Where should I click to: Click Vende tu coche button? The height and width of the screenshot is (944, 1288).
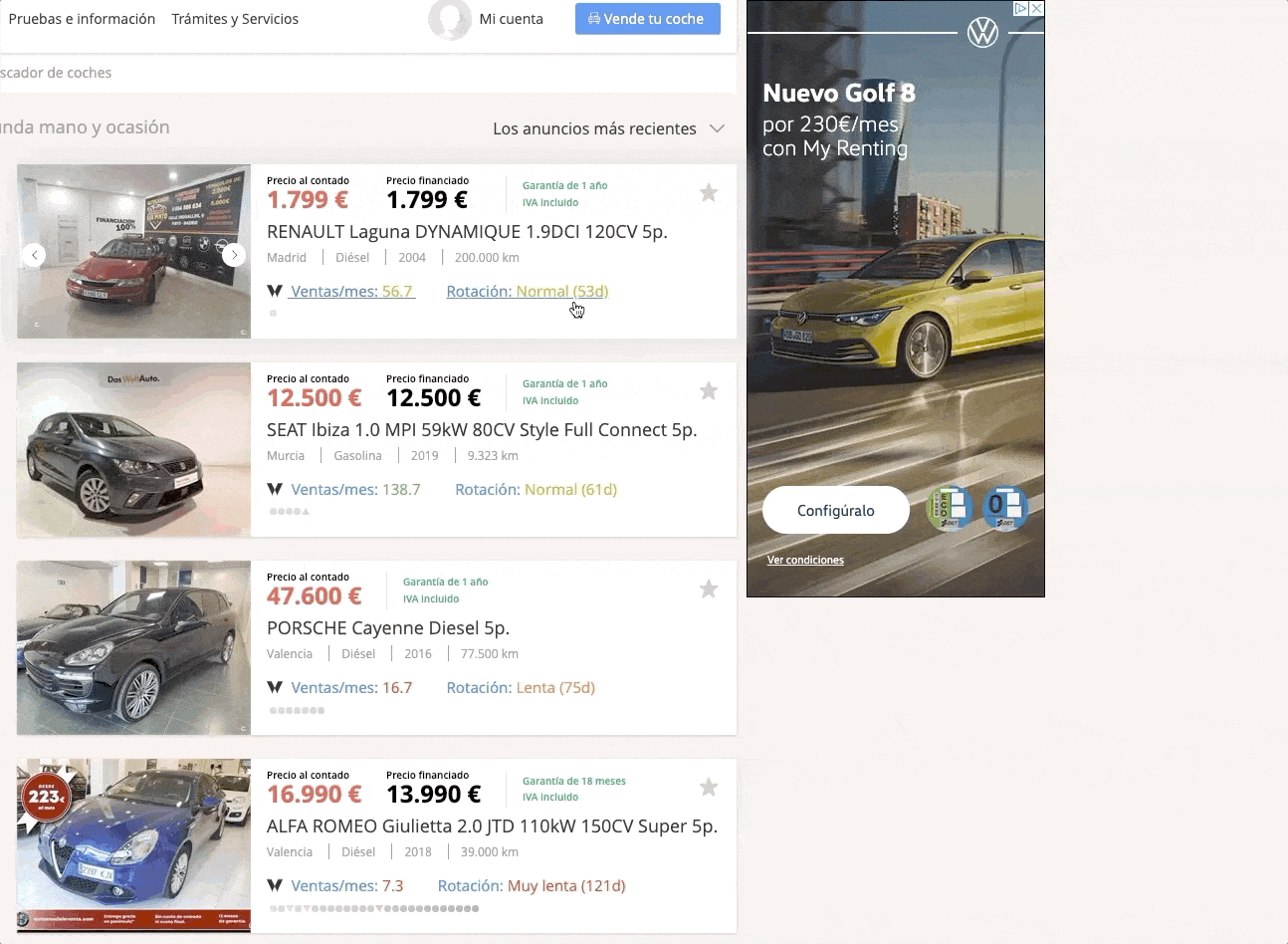click(x=648, y=18)
